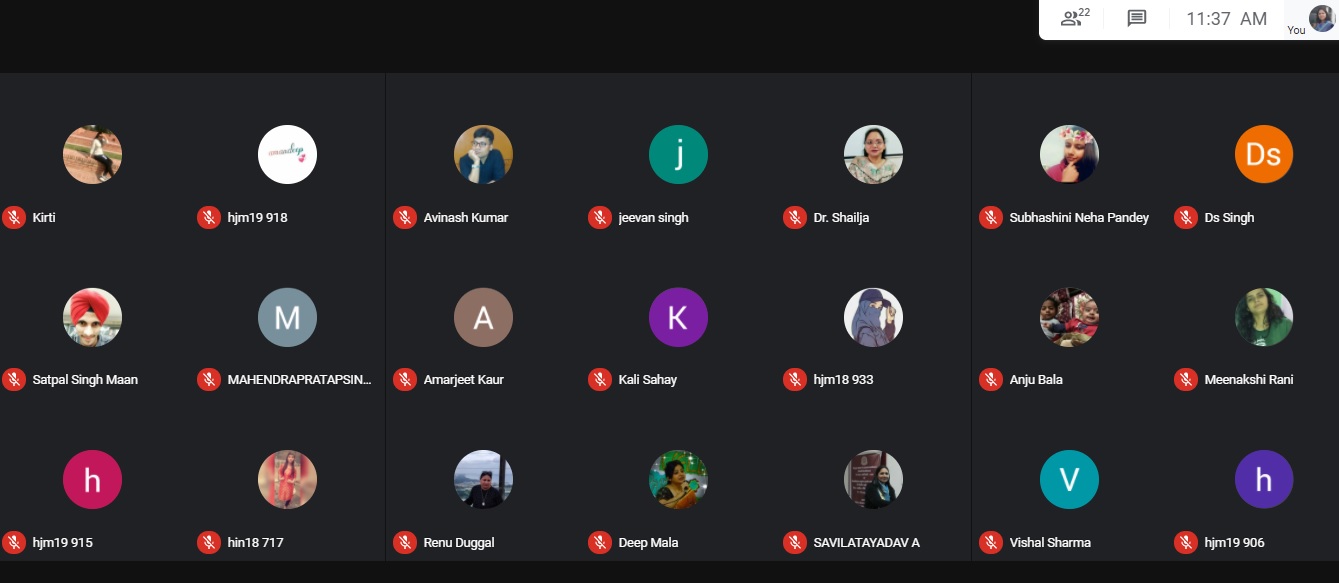Click muted mic icon next to Vishal Sharma

pyautogui.click(x=990, y=542)
